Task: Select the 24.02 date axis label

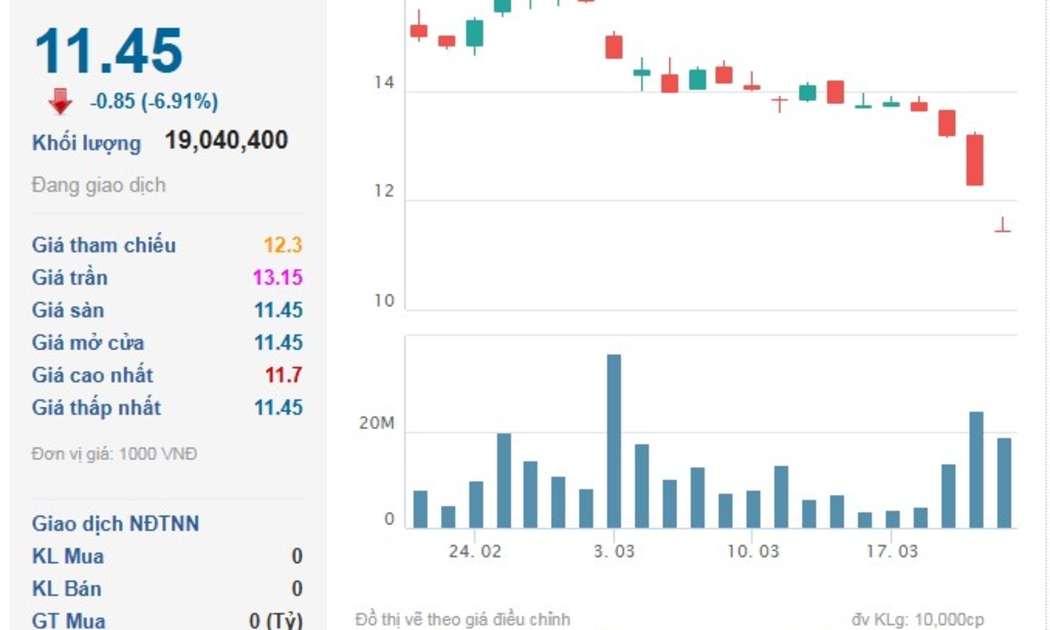Action: pos(475,552)
